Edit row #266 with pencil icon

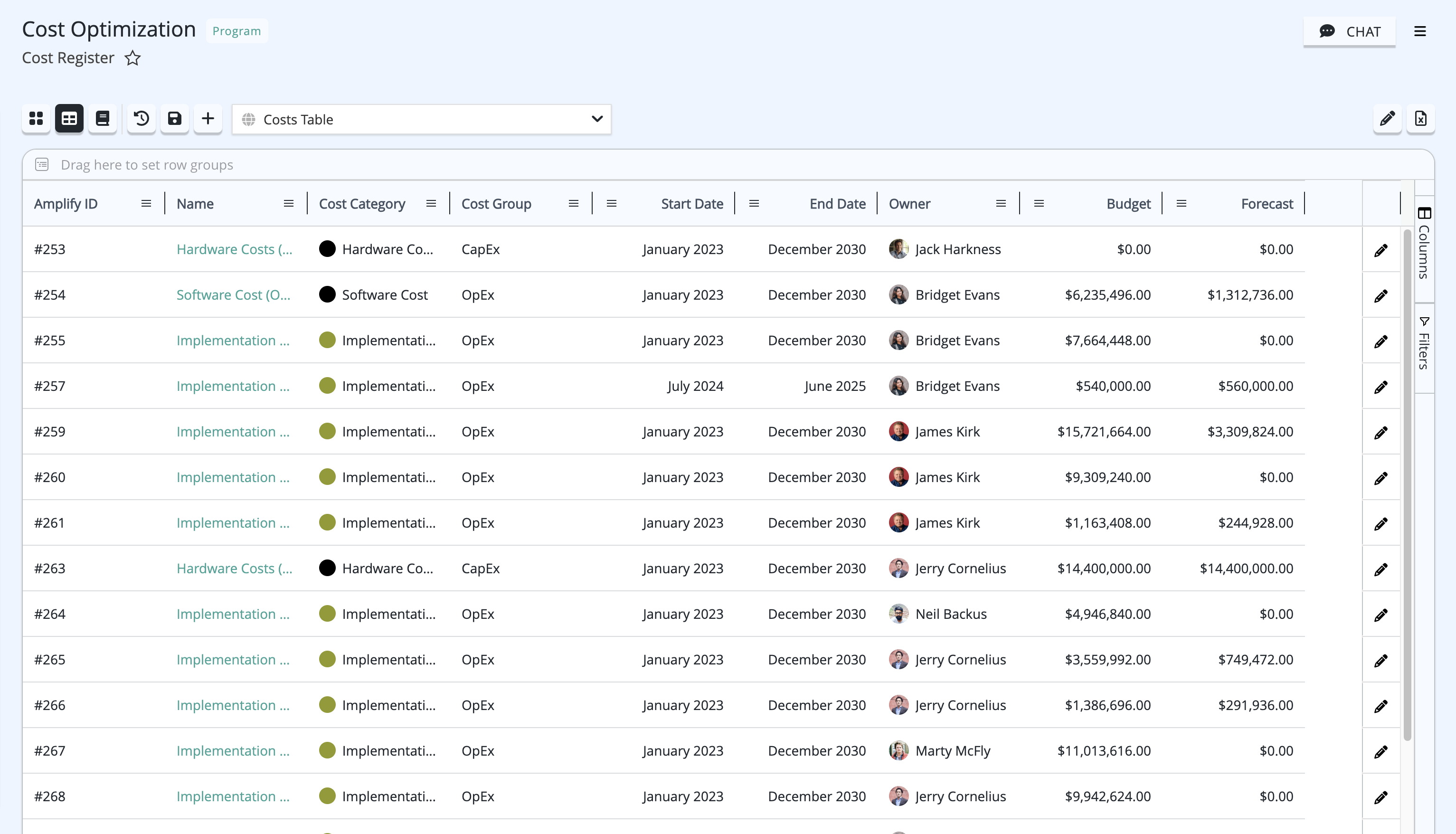click(x=1381, y=706)
